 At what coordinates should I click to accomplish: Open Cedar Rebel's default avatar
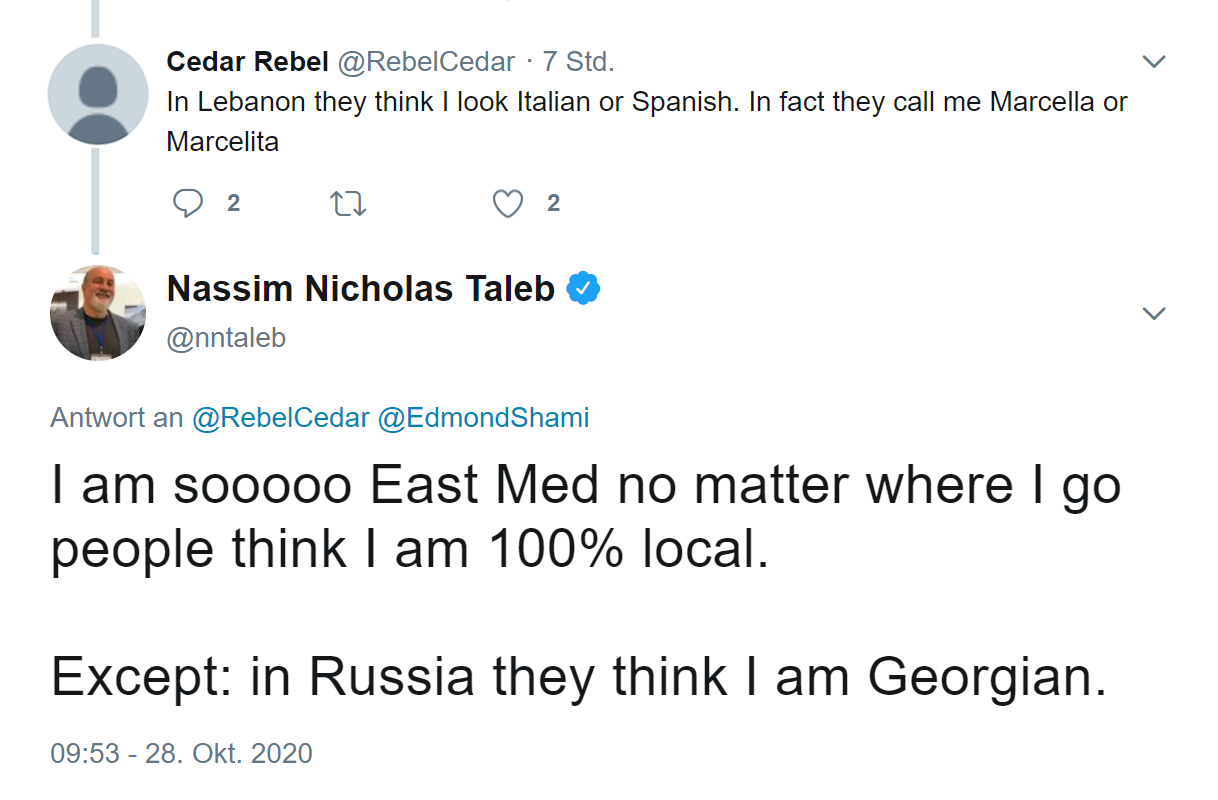[97, 93]
